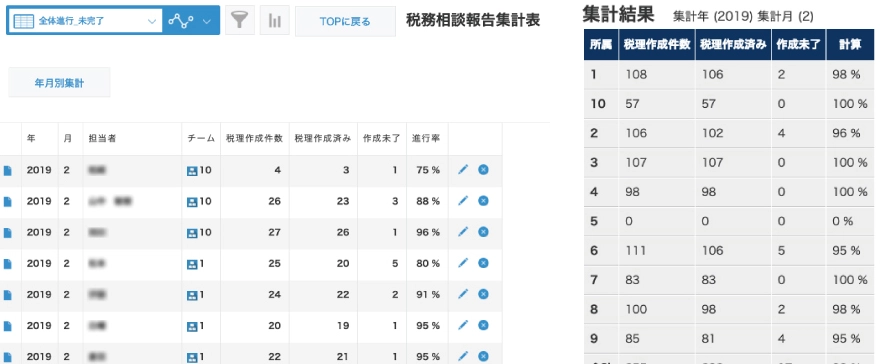Edit the record with 91 % progress
The image size is (882, 364).
(463, 294)
